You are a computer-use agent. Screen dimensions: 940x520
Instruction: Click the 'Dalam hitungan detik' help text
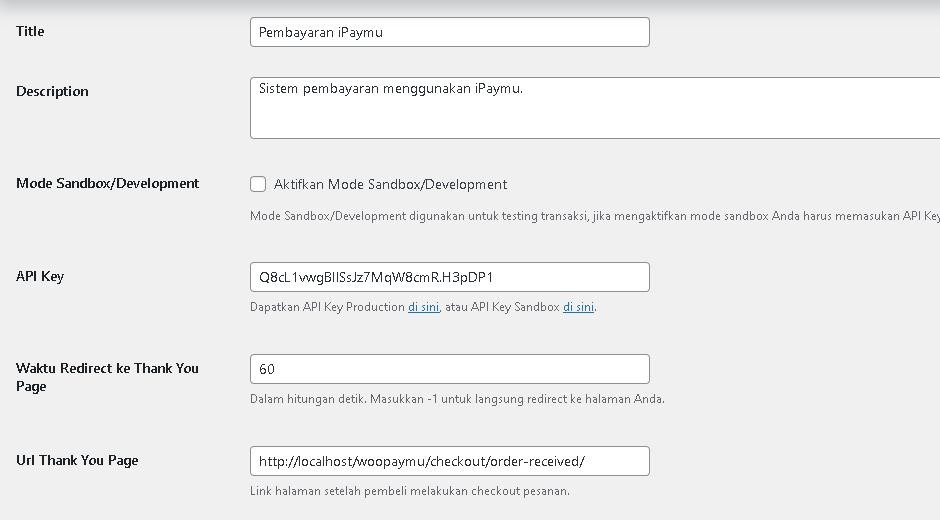(x=457, y=399)
